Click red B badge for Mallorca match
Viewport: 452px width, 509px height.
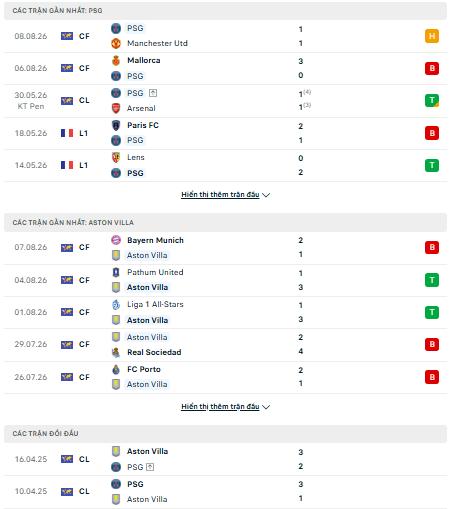click(x=432, y=68)
